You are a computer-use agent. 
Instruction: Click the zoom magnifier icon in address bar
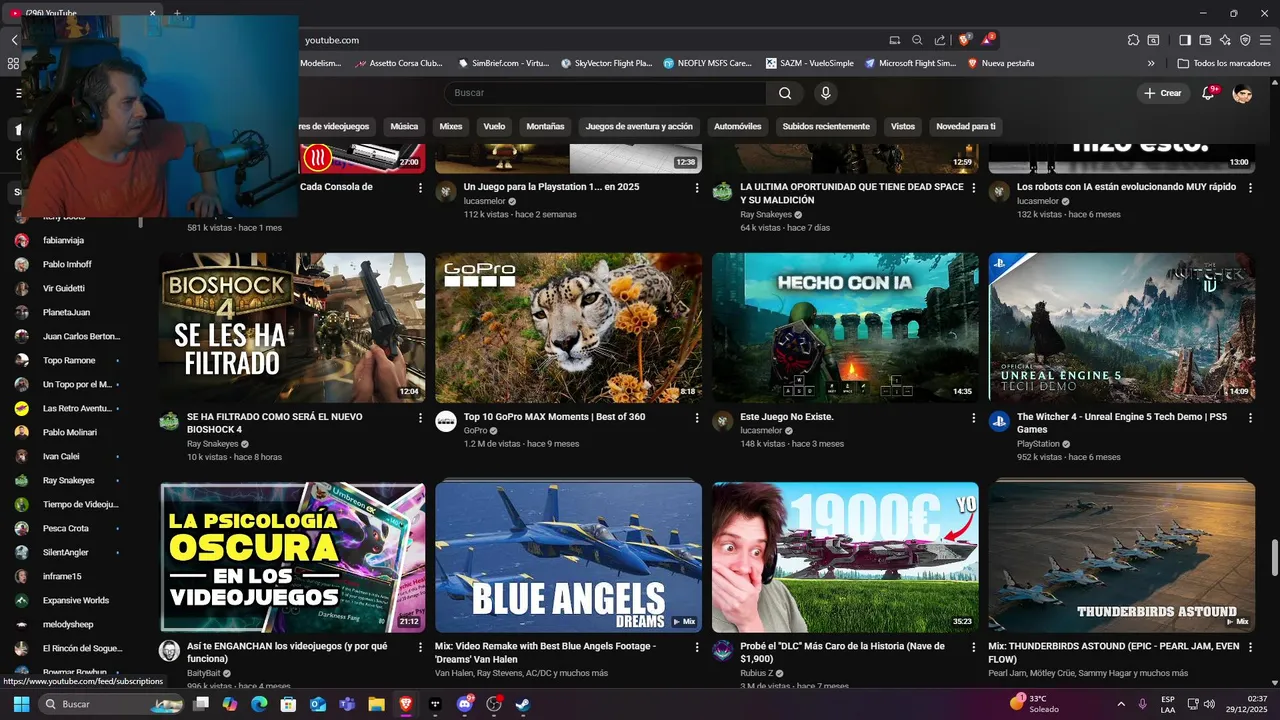pos(917,40)
